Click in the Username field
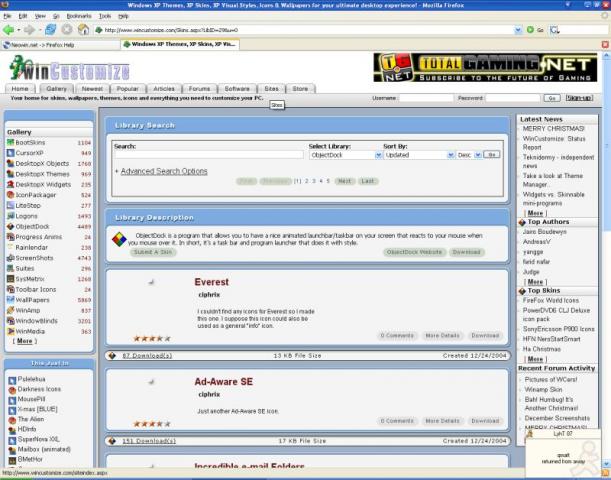The height and width of the screenshot is (480, 611). tap(427, 98)
